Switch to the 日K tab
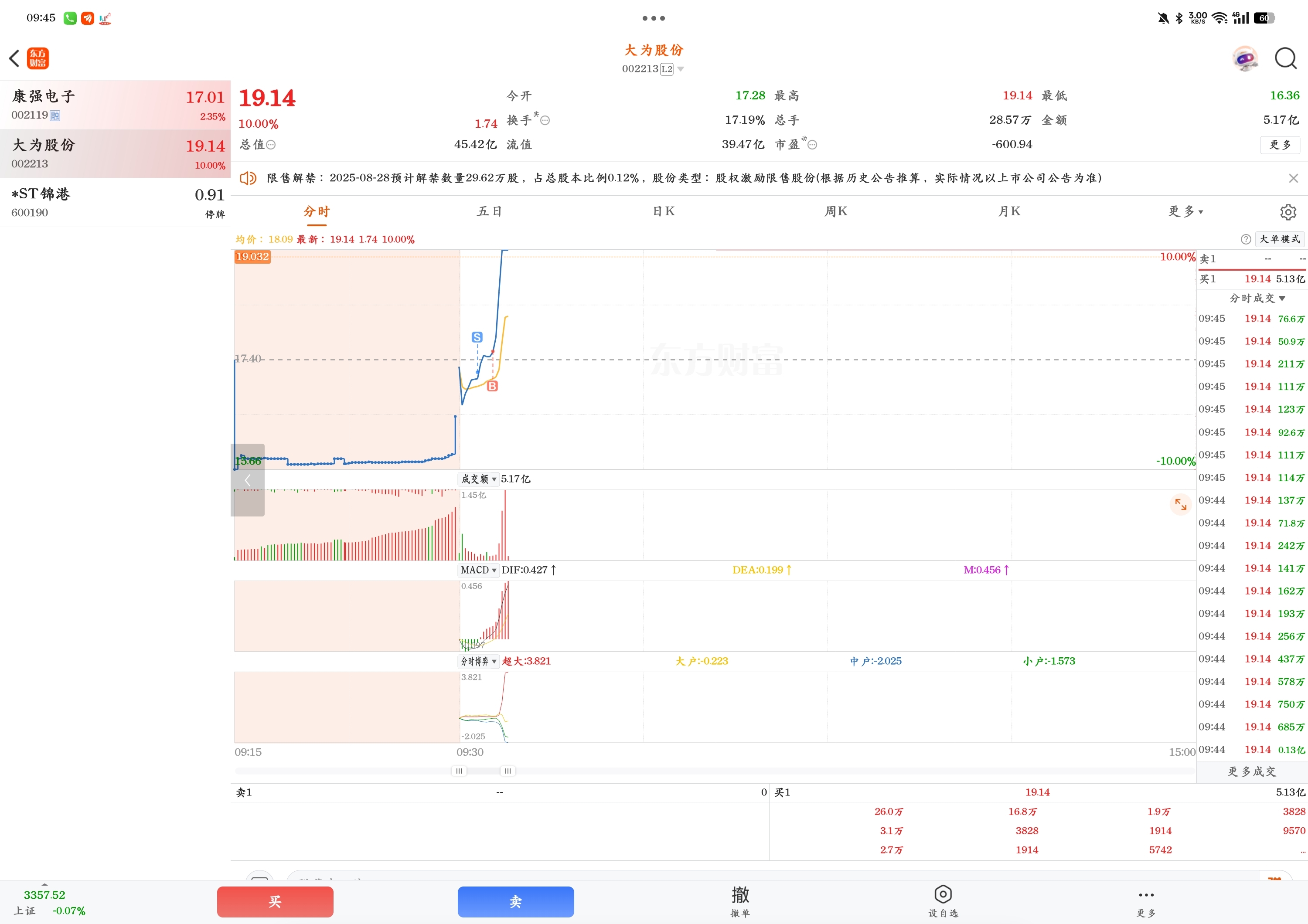 (x=664, y=212)
